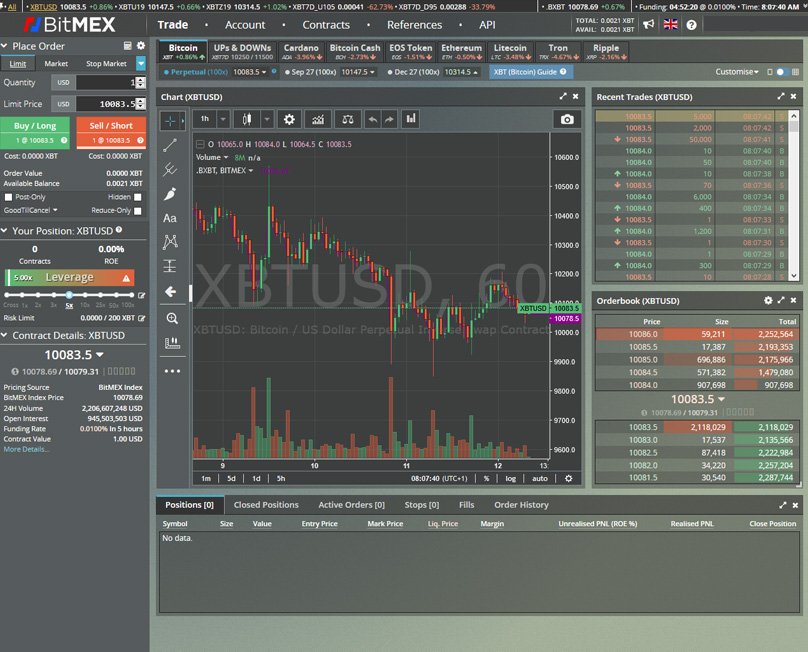
Task: Set leverage slider handle at 5x
Action: (69, 295)
